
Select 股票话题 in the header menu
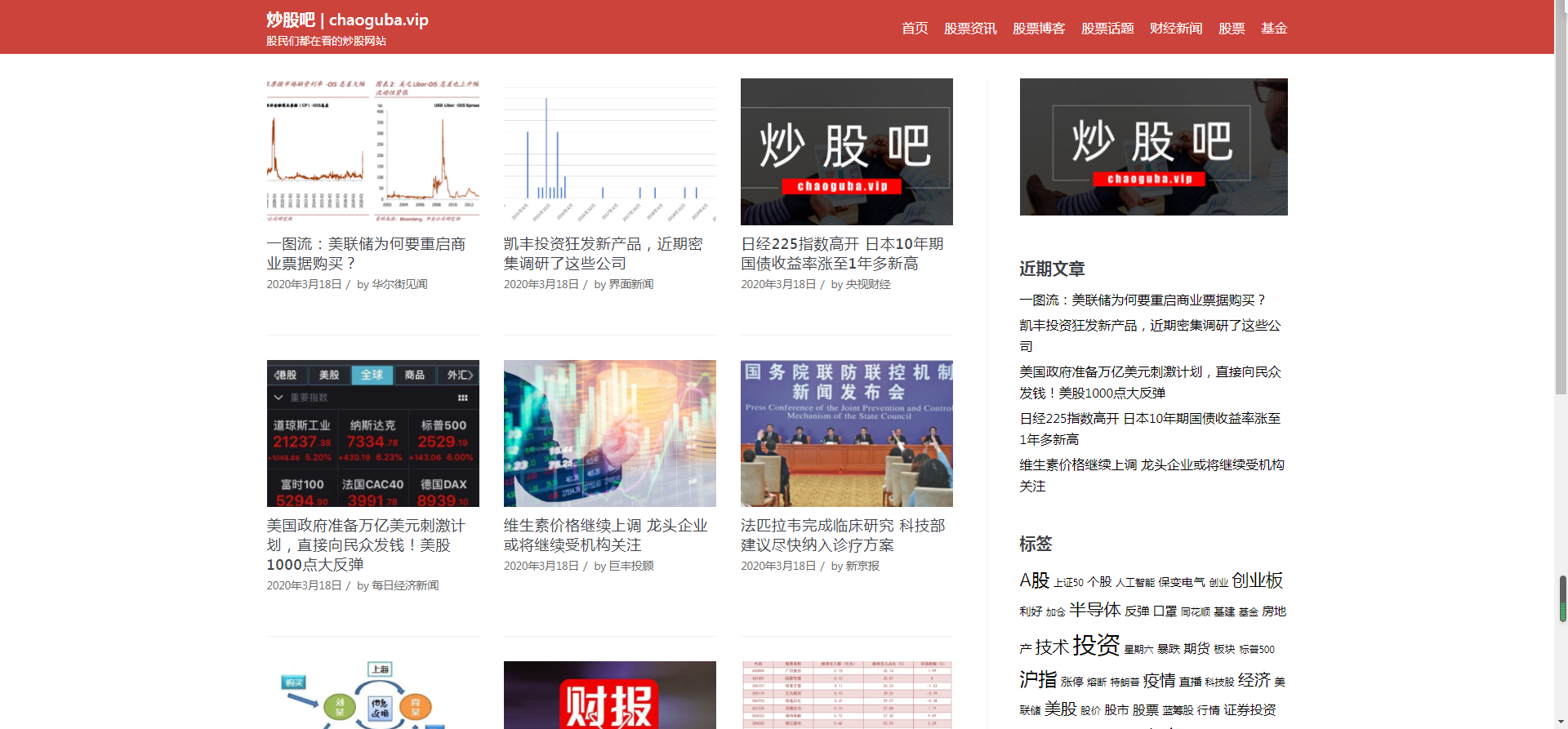tap(1107, 29)
